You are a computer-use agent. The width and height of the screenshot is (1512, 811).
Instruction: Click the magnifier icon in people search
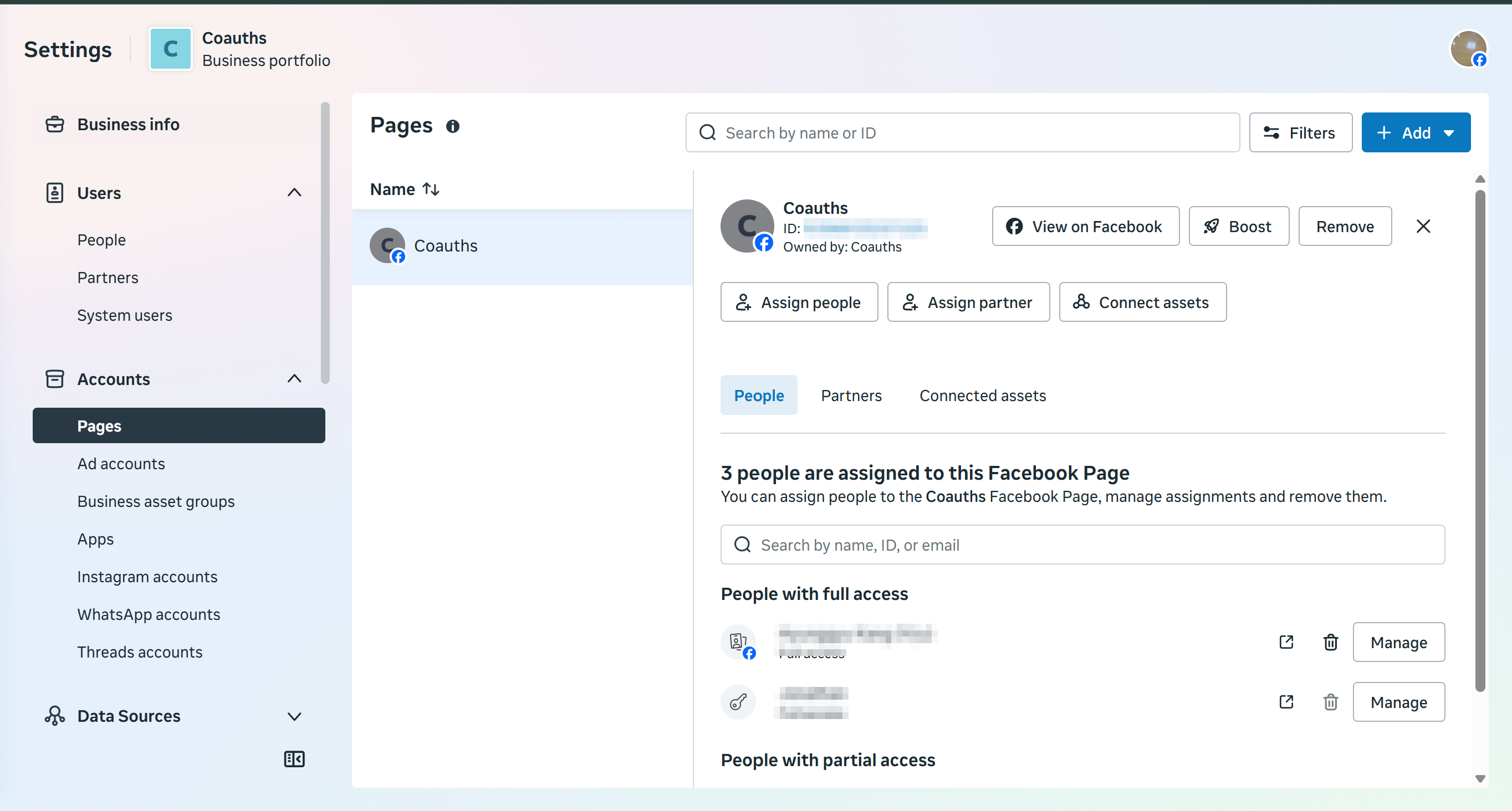743,545
